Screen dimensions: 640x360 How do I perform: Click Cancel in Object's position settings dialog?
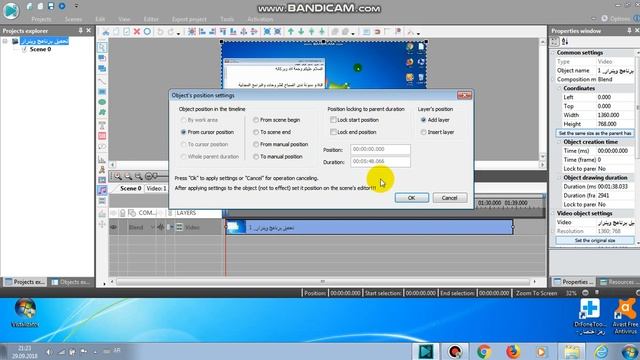tap(449, 198)
